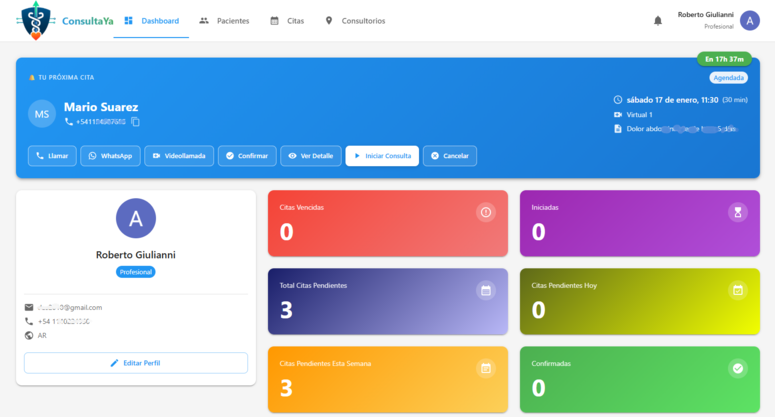Click Roberto Giulianni name in profile card
Viewport: 775px width, 417px height.
tap(135, 255)
